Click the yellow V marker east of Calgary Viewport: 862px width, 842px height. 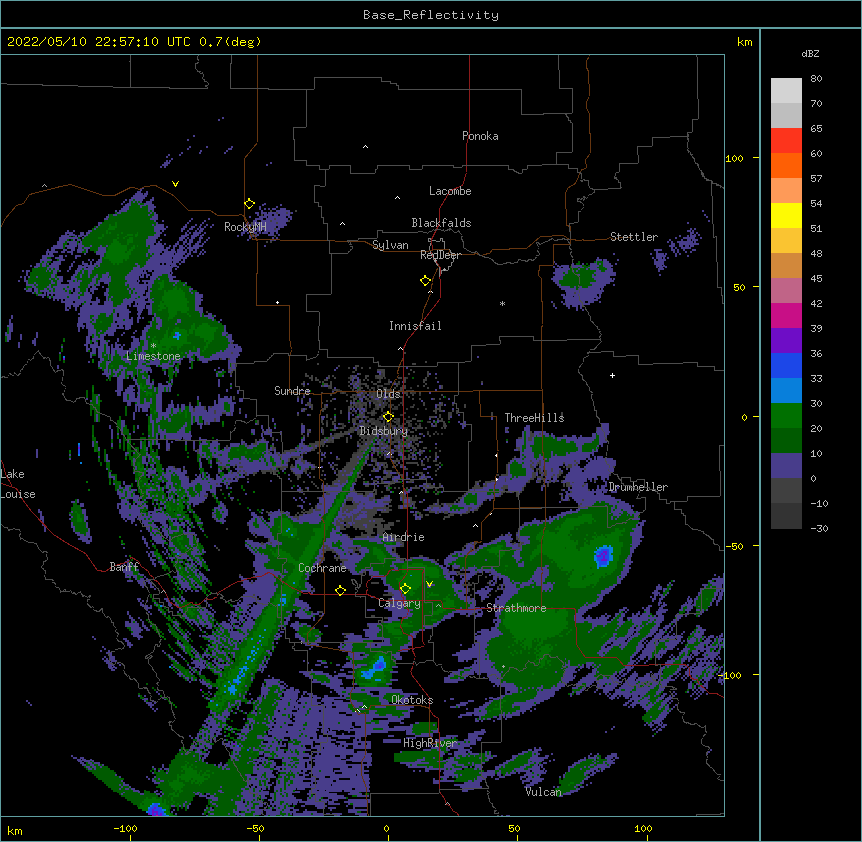429,584
